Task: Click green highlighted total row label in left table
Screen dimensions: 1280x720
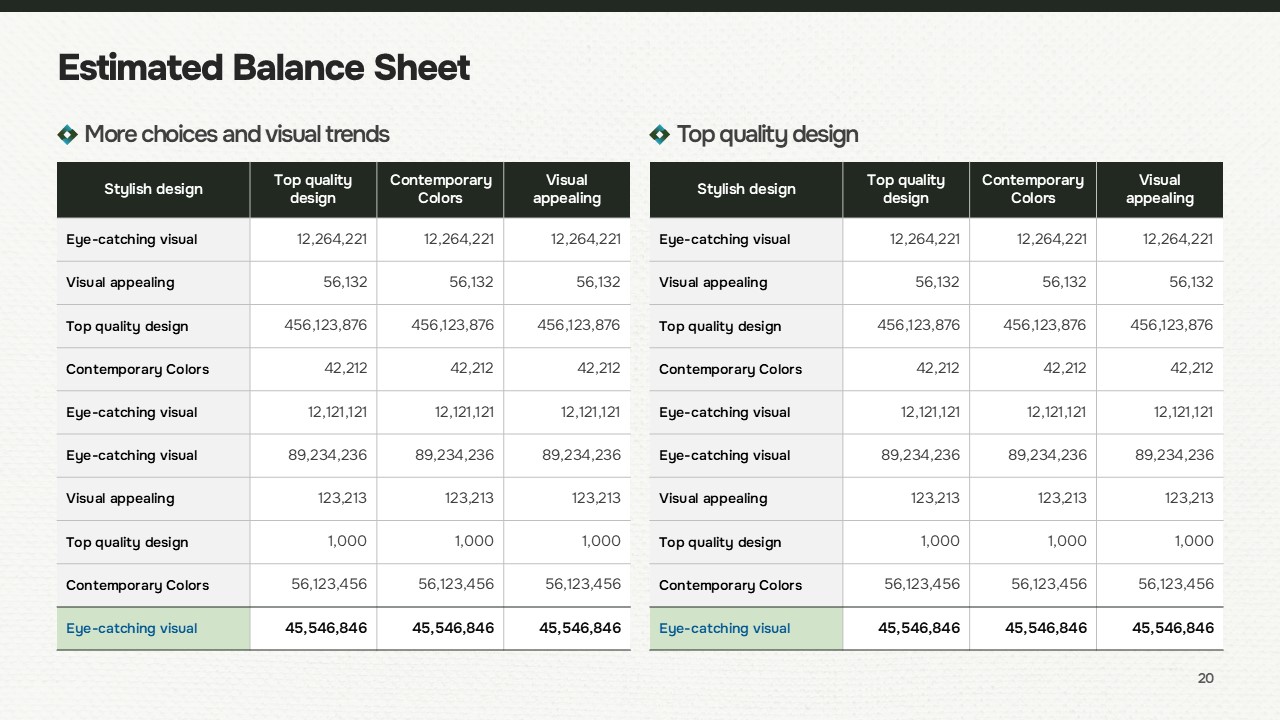Action: click(x=132, y=629)
